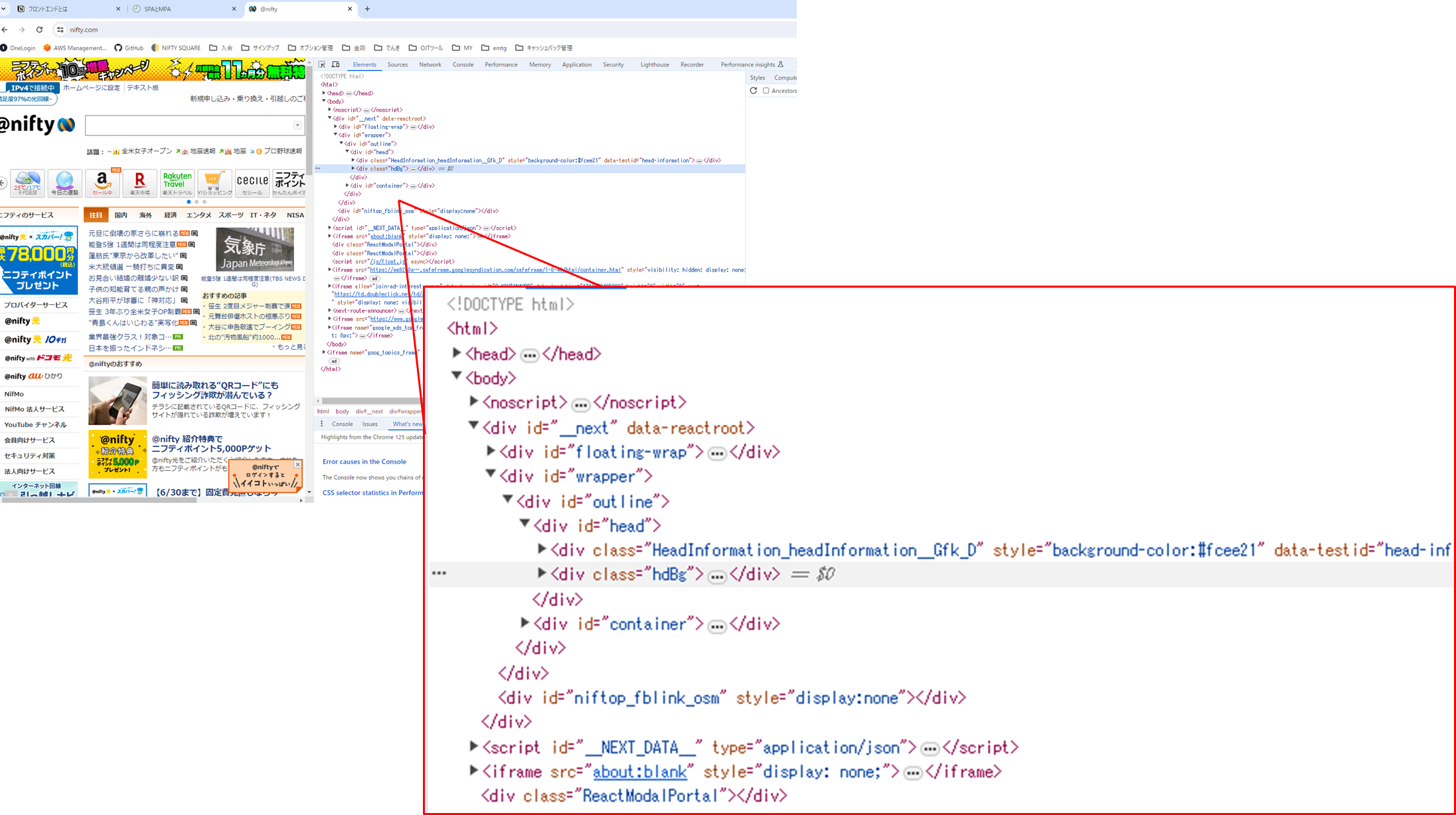Screen dimensions: 1456x815
Task: Activate the DevTools inspect element picker
Action: [322, 64]
